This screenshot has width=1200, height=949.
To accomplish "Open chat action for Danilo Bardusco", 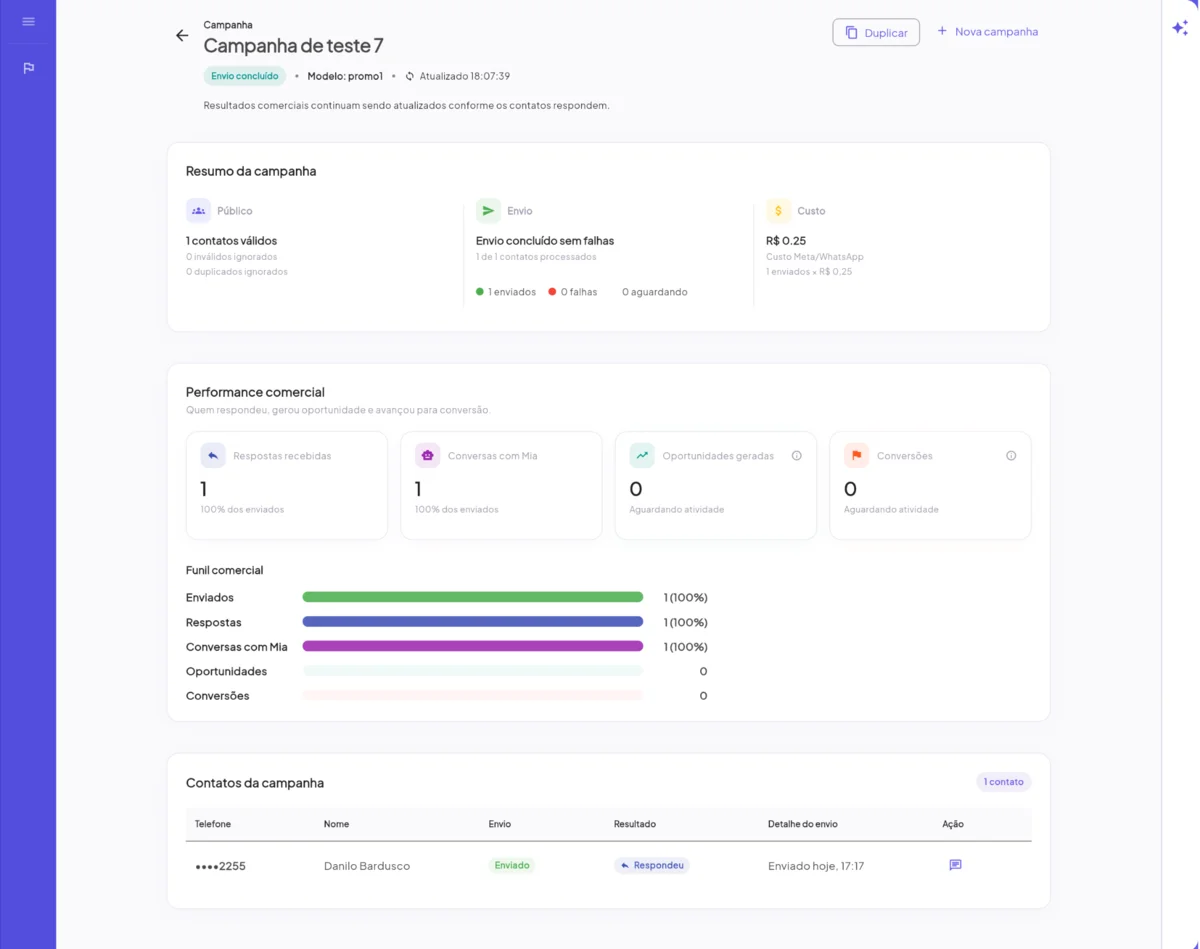I will (955, 865).
